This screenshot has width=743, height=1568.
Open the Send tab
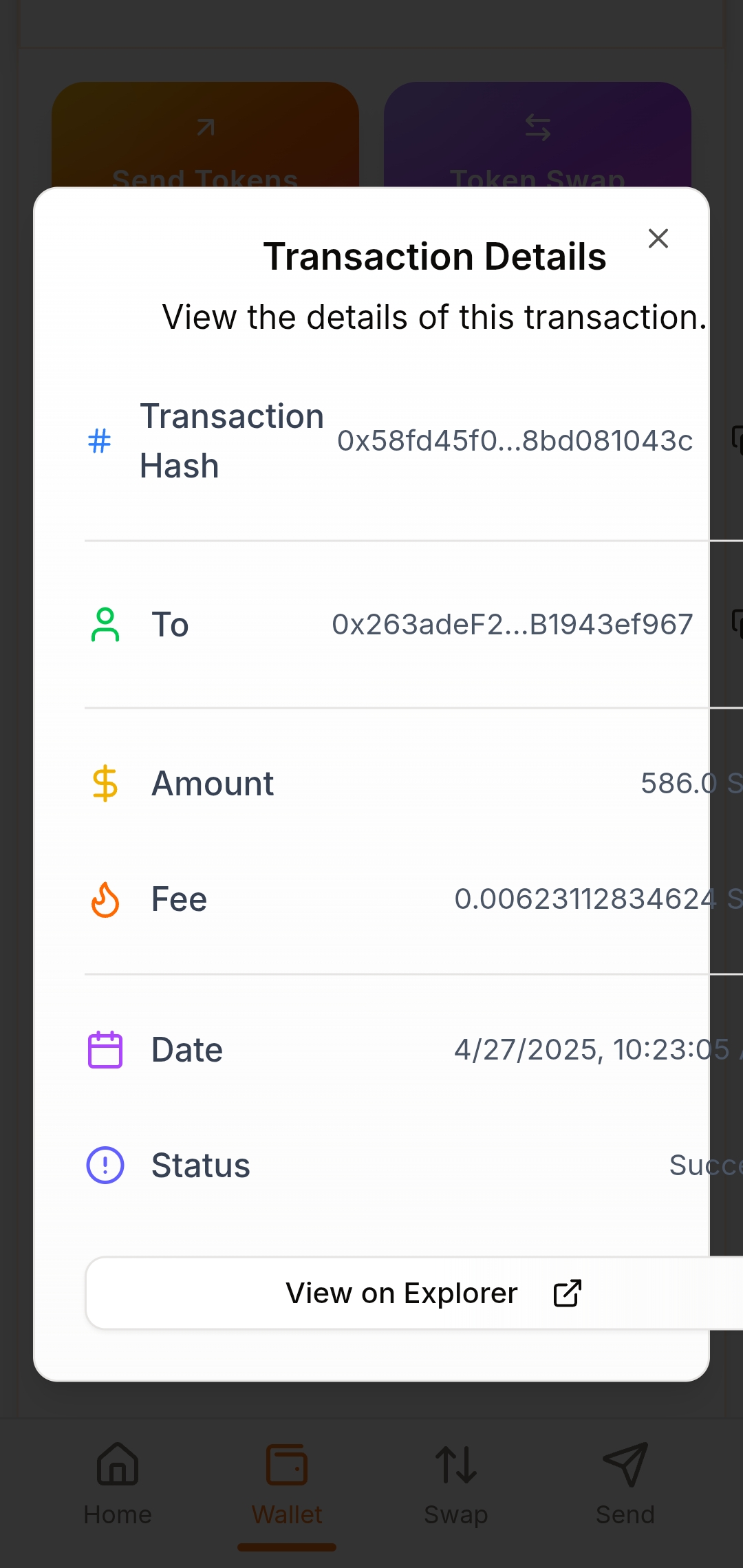click(625, 1484)
